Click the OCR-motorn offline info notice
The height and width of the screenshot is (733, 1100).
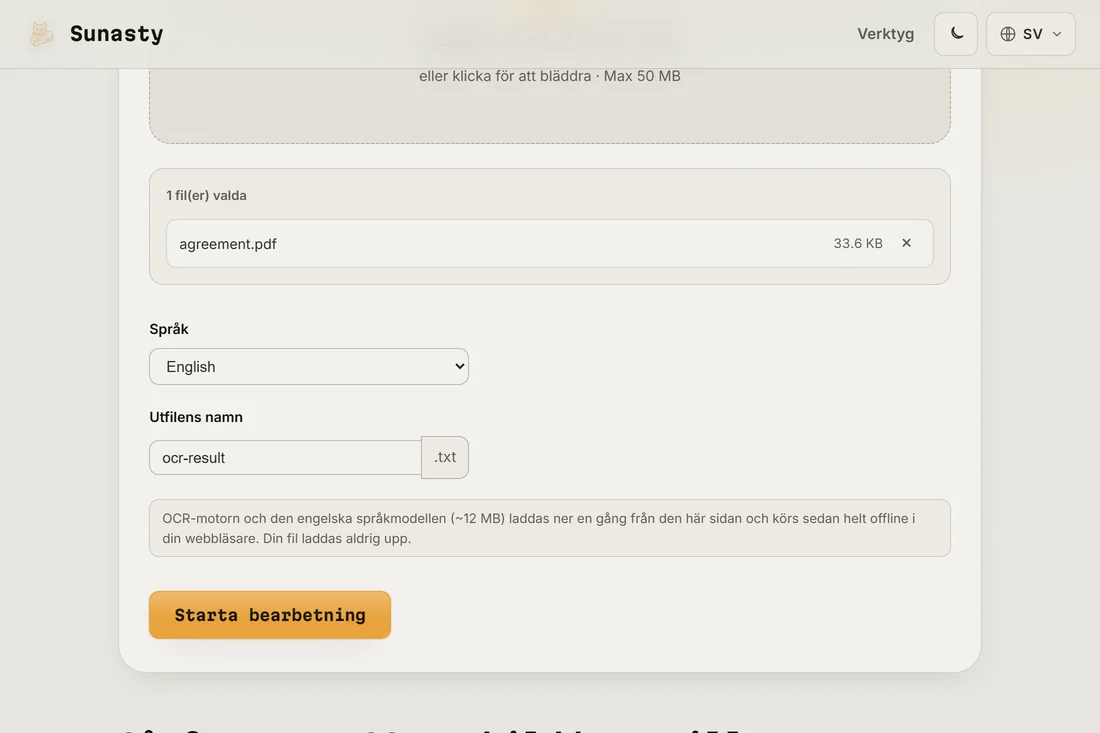pos(549,528)
